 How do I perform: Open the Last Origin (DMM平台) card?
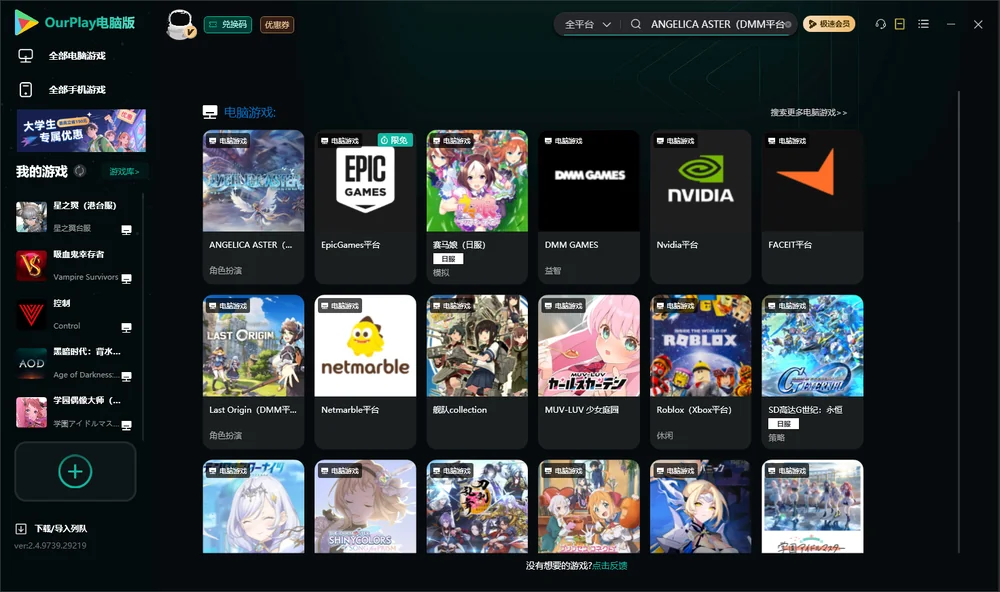[253, 372]
